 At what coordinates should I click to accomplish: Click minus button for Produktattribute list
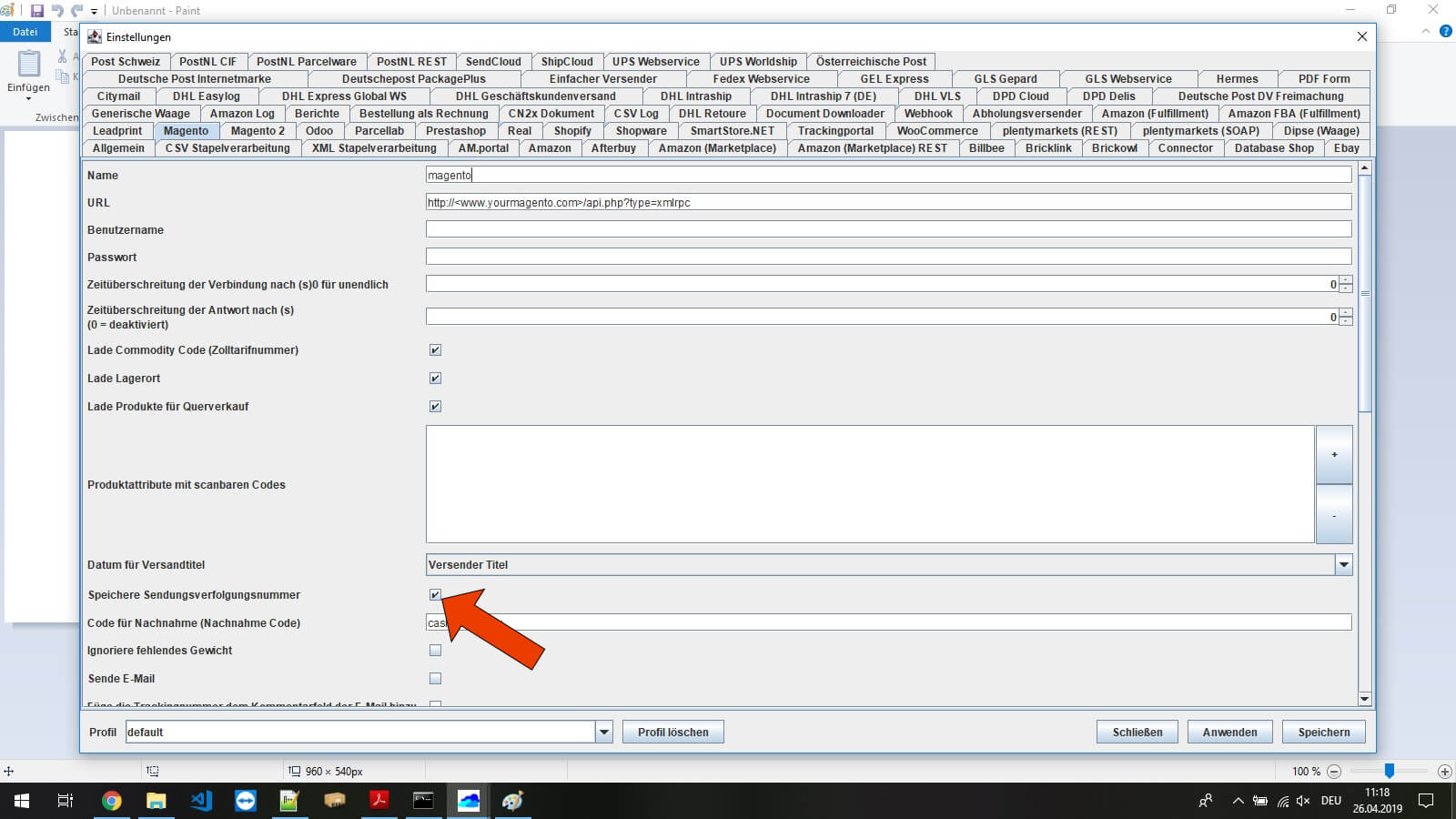[x=1334, y=515]
